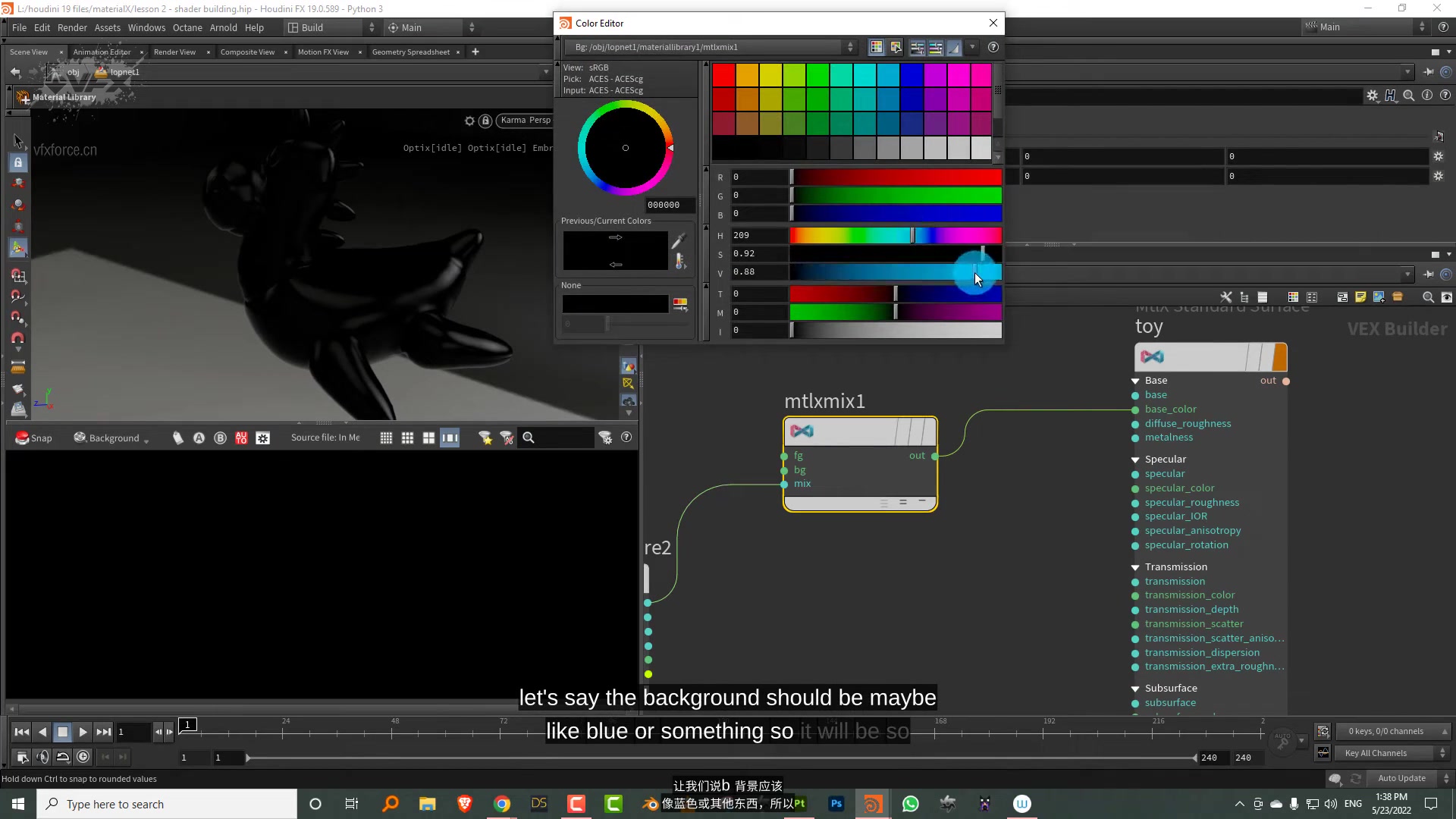Switch to the Geometry Spreadsheet tab
1456x819 pixels.
[x=412, y=52]
